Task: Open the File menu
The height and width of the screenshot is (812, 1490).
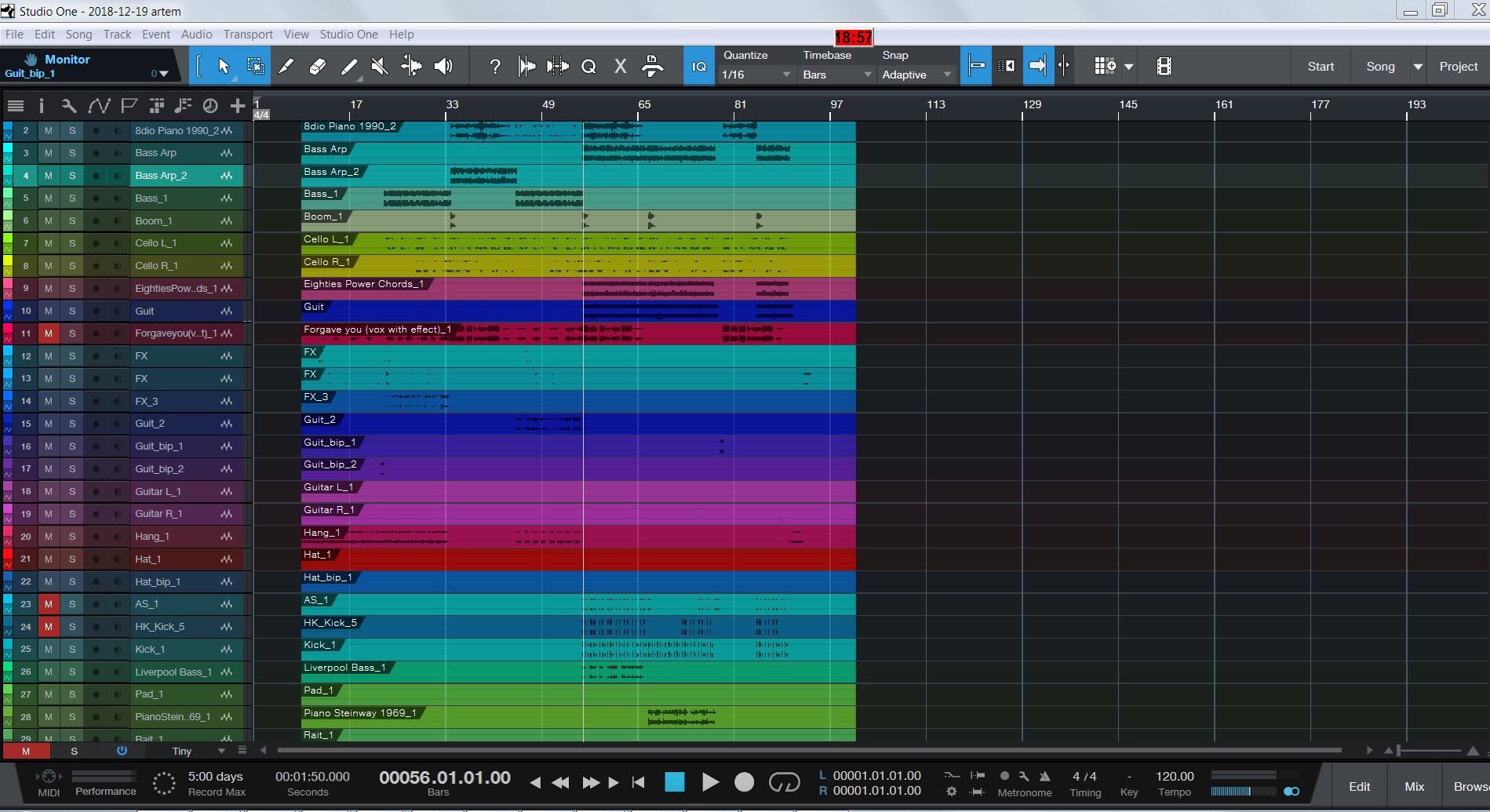Action: (x=14, y=35)
